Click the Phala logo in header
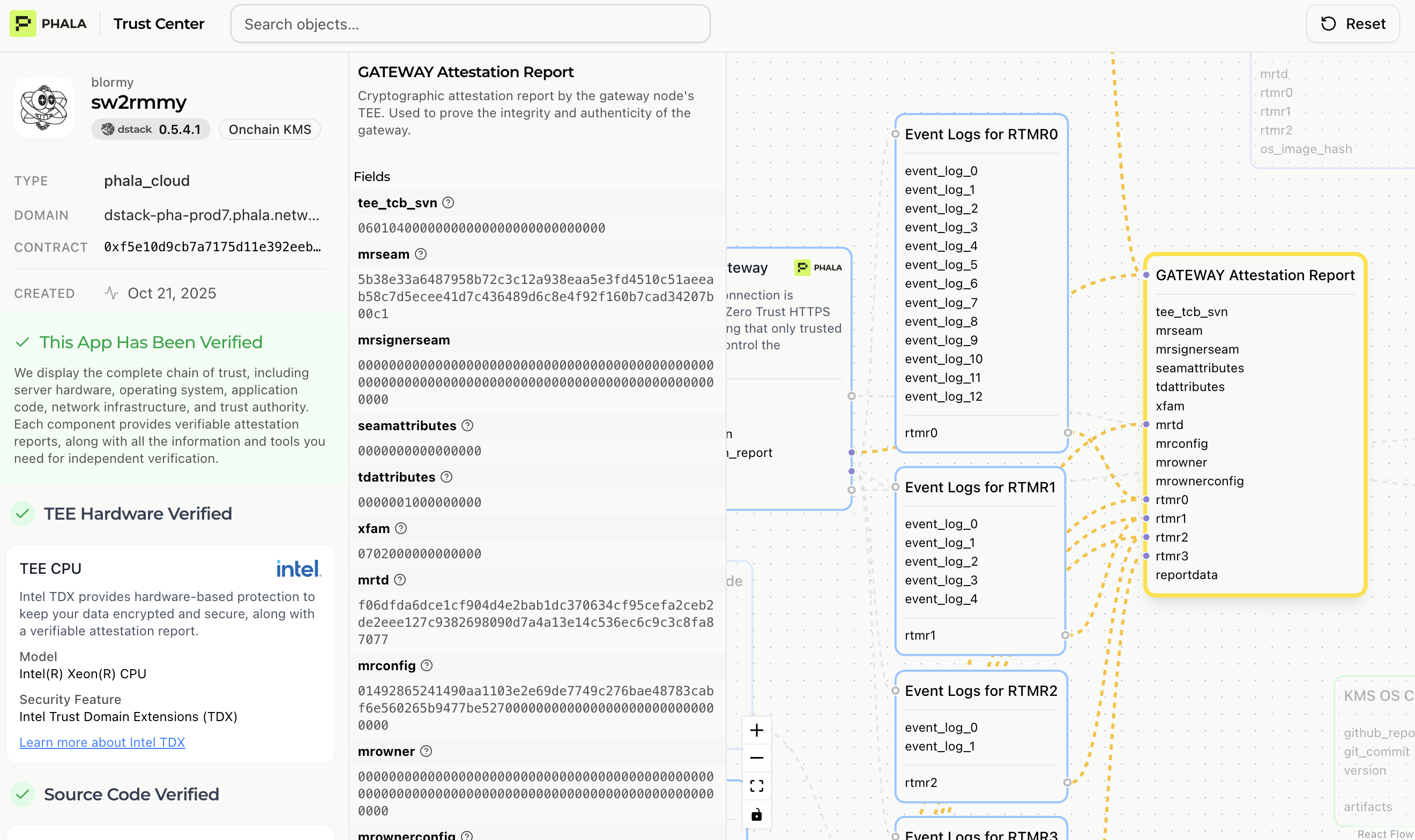 tap(48, 23)
